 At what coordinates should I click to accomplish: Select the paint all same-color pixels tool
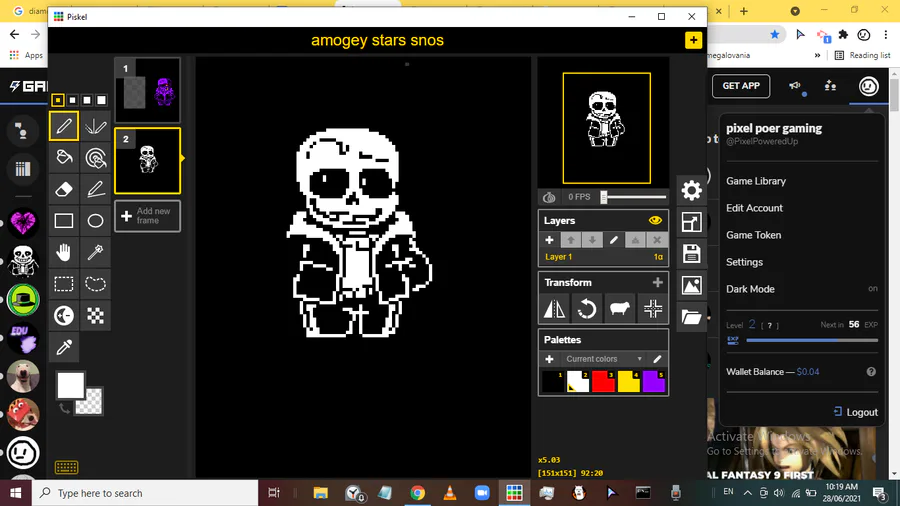(x=95, y=158)
